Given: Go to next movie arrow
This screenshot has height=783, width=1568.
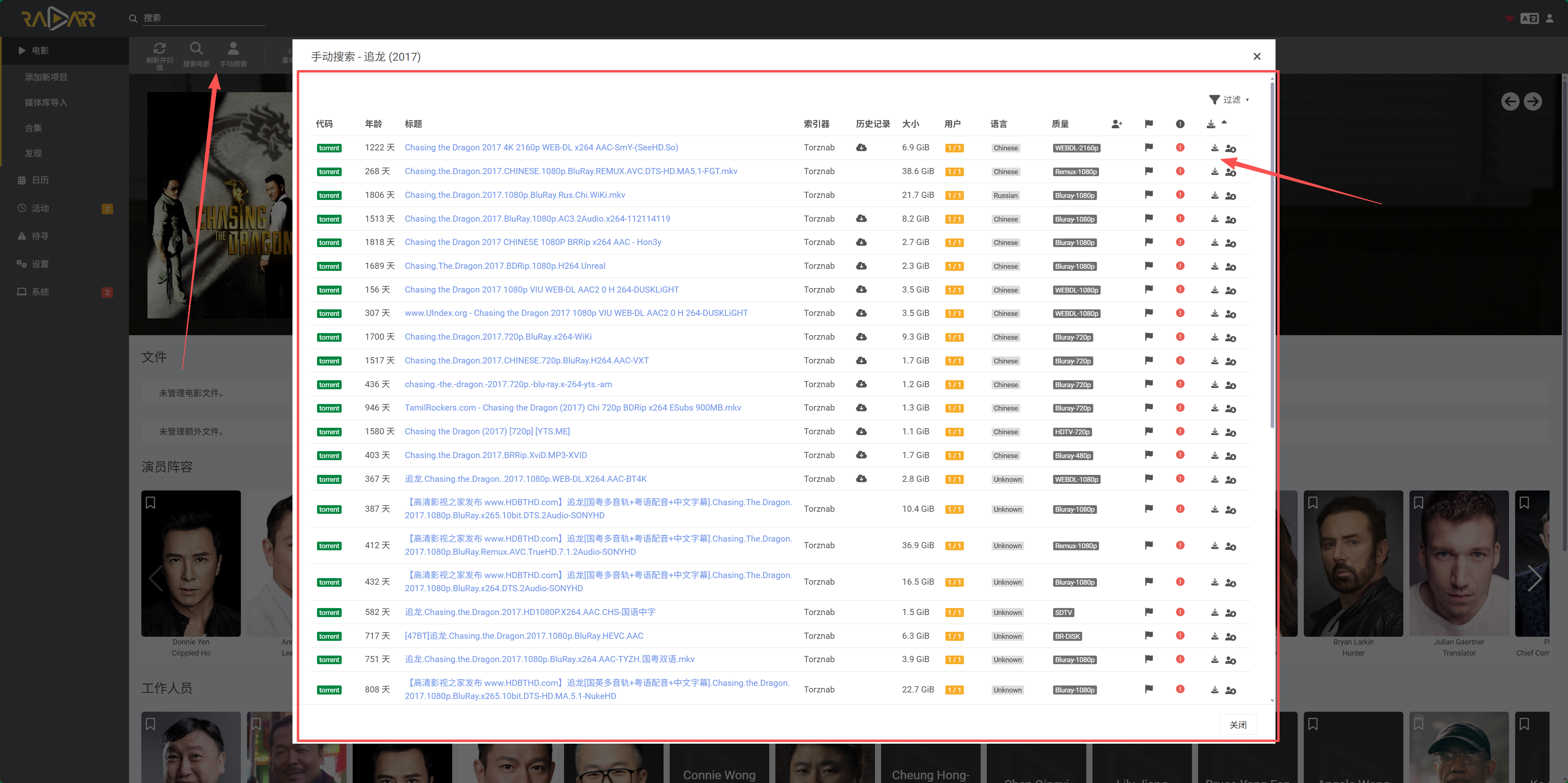Looking at the screenshot, I should coord(1533,101).
